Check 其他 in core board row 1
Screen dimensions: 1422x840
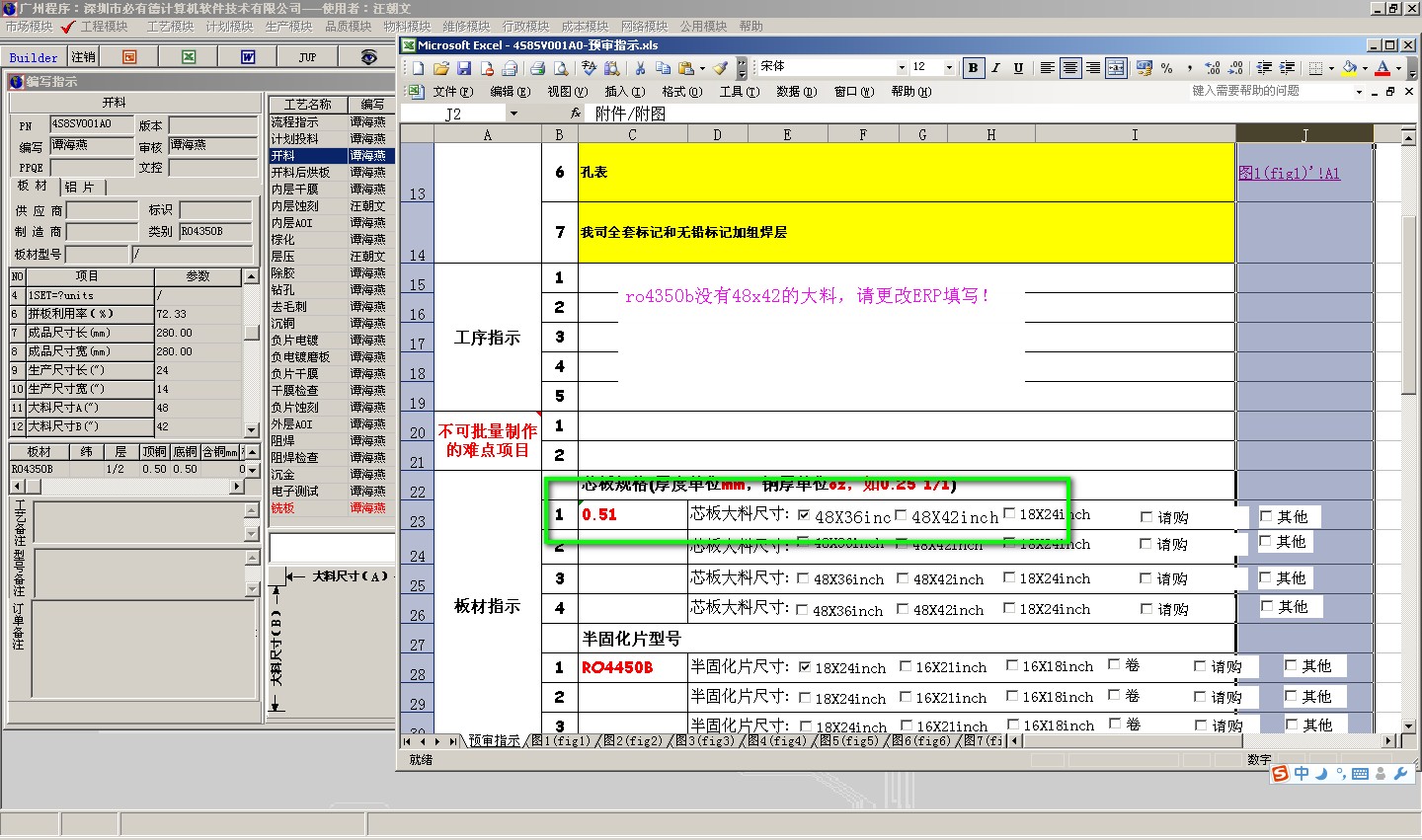[1266, 516]
